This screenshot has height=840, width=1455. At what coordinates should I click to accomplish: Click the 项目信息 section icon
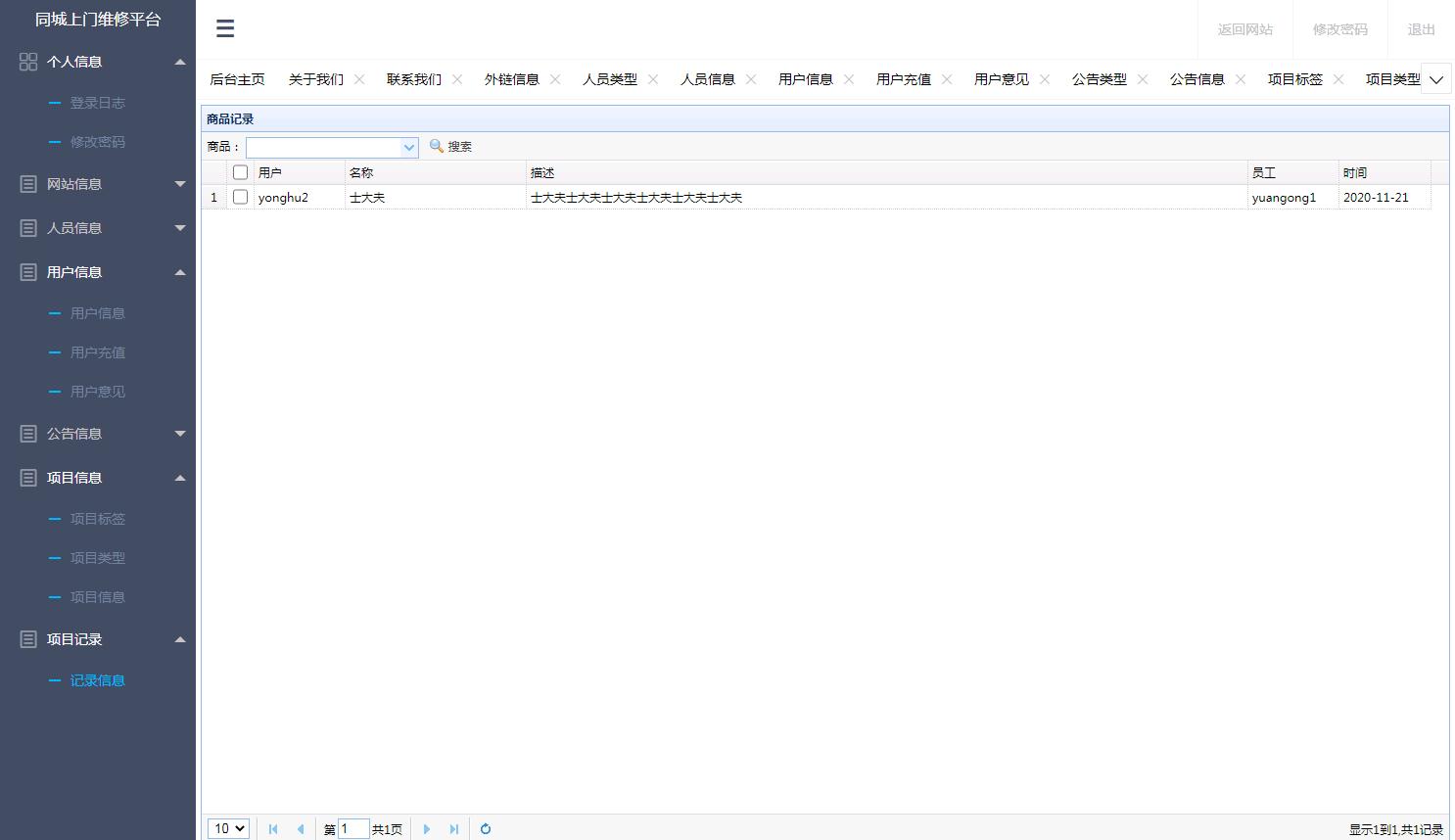point(28,478)
